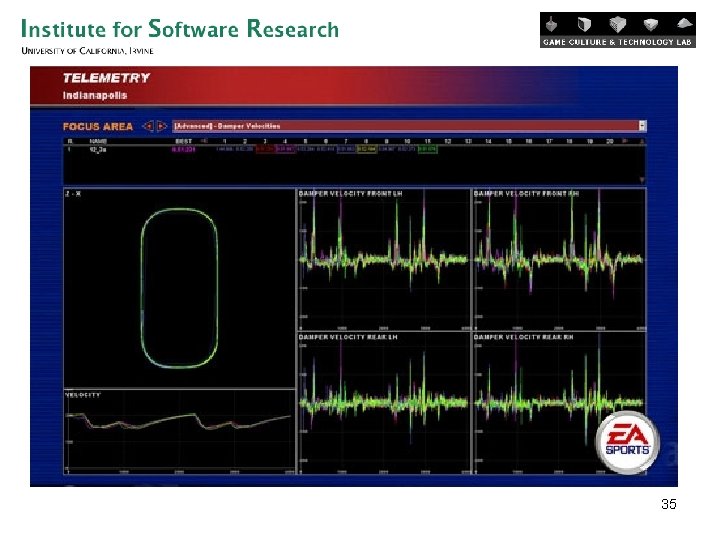720x540 pixels.
Task: Click the lap list scroll-right arrow after lap 20
Action: [x=624, y=141]
